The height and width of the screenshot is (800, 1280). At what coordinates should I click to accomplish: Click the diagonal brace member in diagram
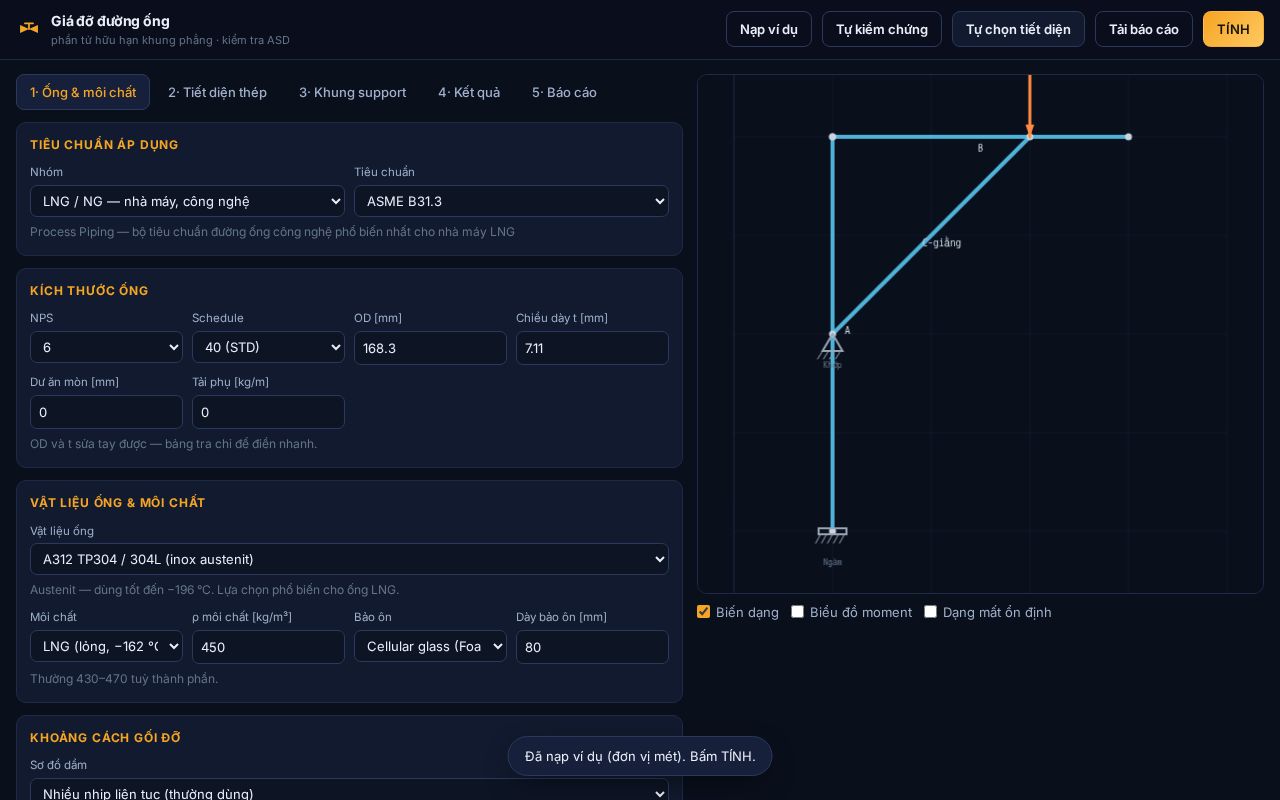pyautogui.click(x=931, y=235)
